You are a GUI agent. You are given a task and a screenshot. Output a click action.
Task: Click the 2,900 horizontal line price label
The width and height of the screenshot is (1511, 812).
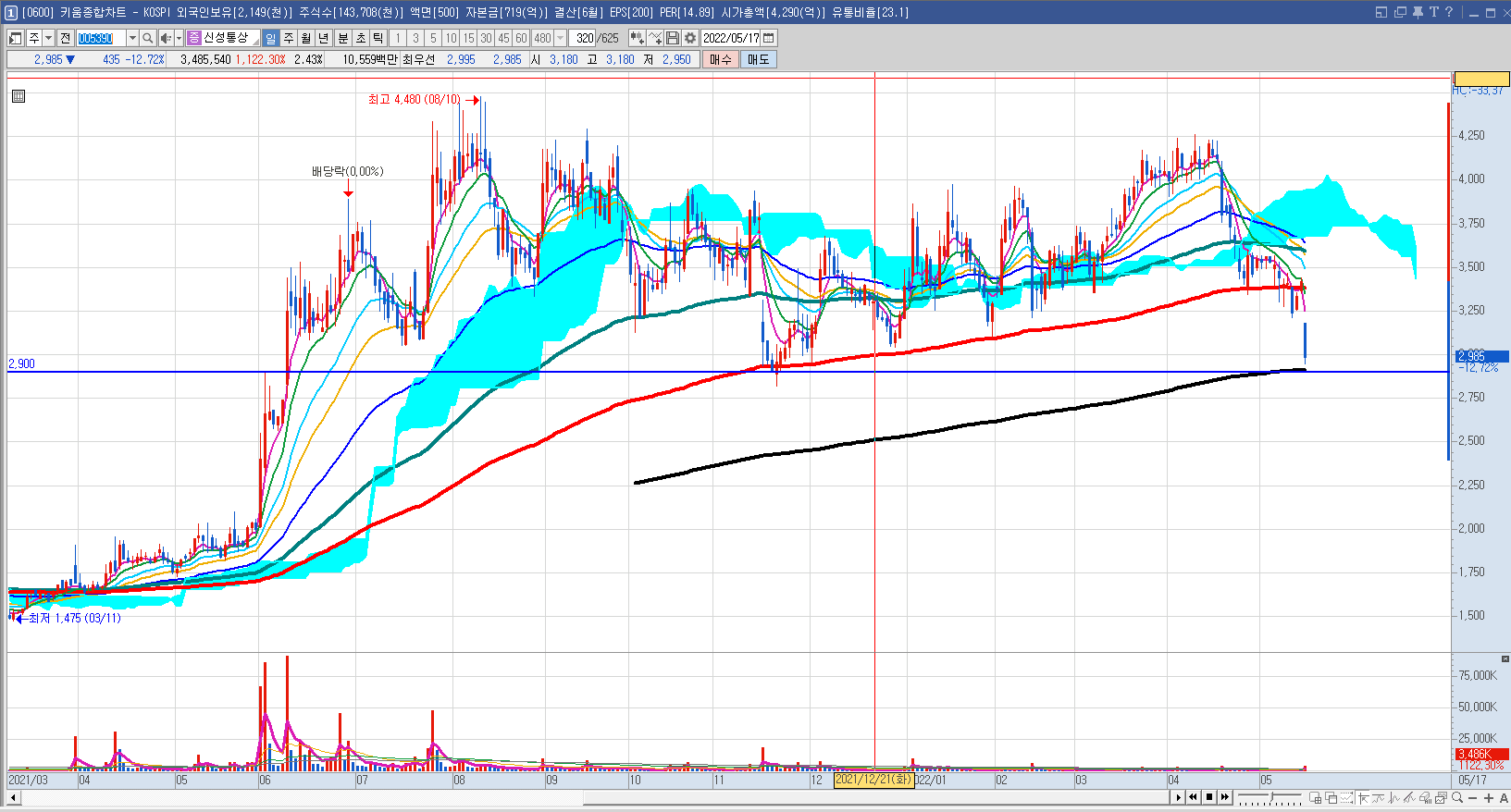click(x=21, y=363)
